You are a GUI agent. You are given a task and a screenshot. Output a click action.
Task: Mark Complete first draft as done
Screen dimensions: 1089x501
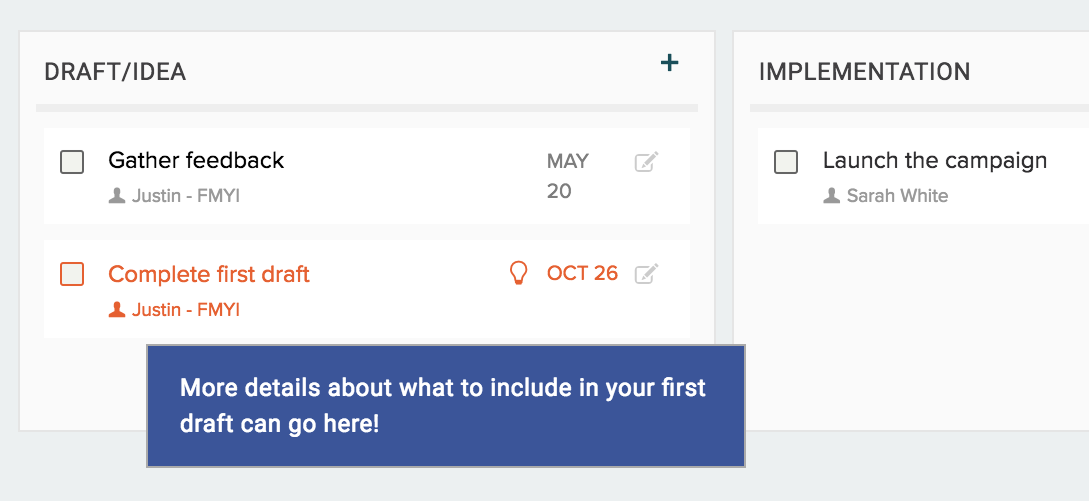pos(72,274)
